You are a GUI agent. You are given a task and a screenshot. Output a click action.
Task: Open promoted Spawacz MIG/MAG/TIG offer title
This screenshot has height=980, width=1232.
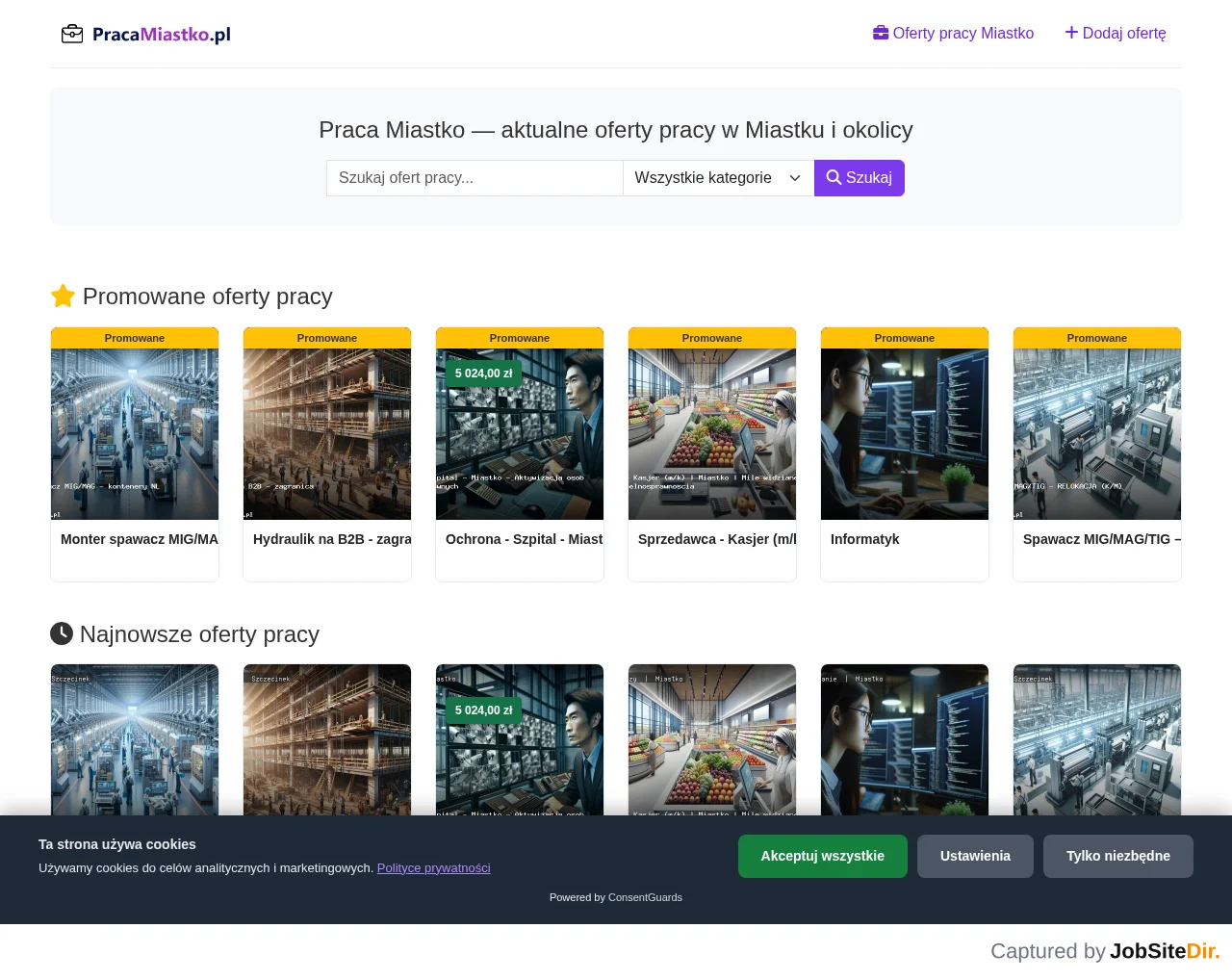tap(1102, 539)
